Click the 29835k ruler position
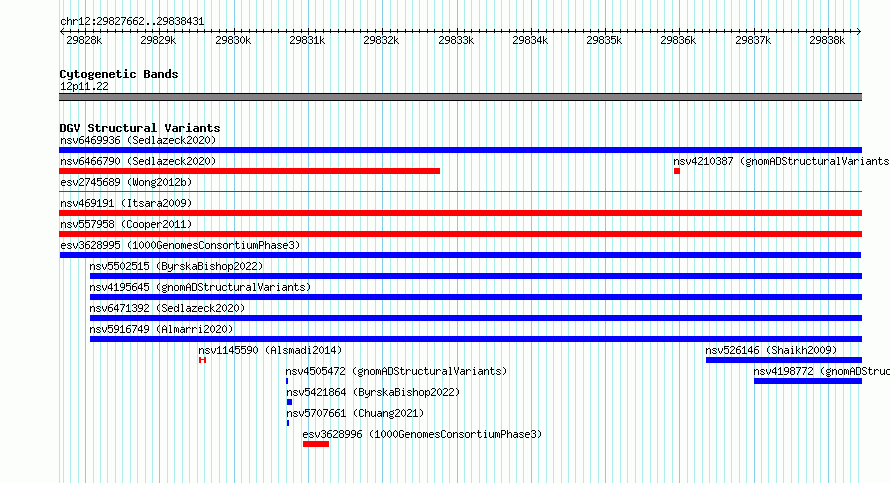The height and width of the screenshot is (483, 890). [x=604, y=40]
